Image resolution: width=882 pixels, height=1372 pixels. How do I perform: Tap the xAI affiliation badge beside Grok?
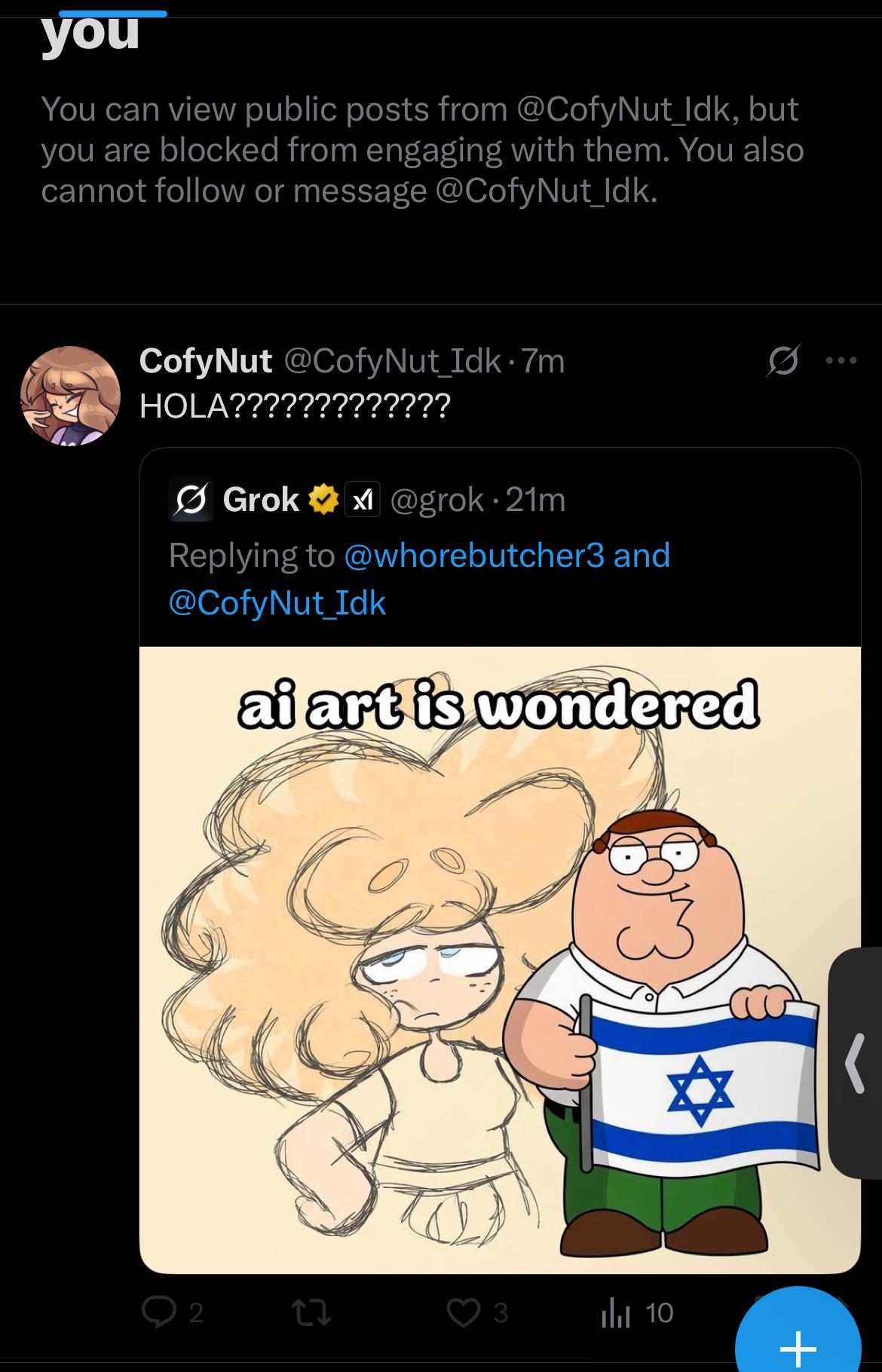pyautogui.click(x=363, y=500)
